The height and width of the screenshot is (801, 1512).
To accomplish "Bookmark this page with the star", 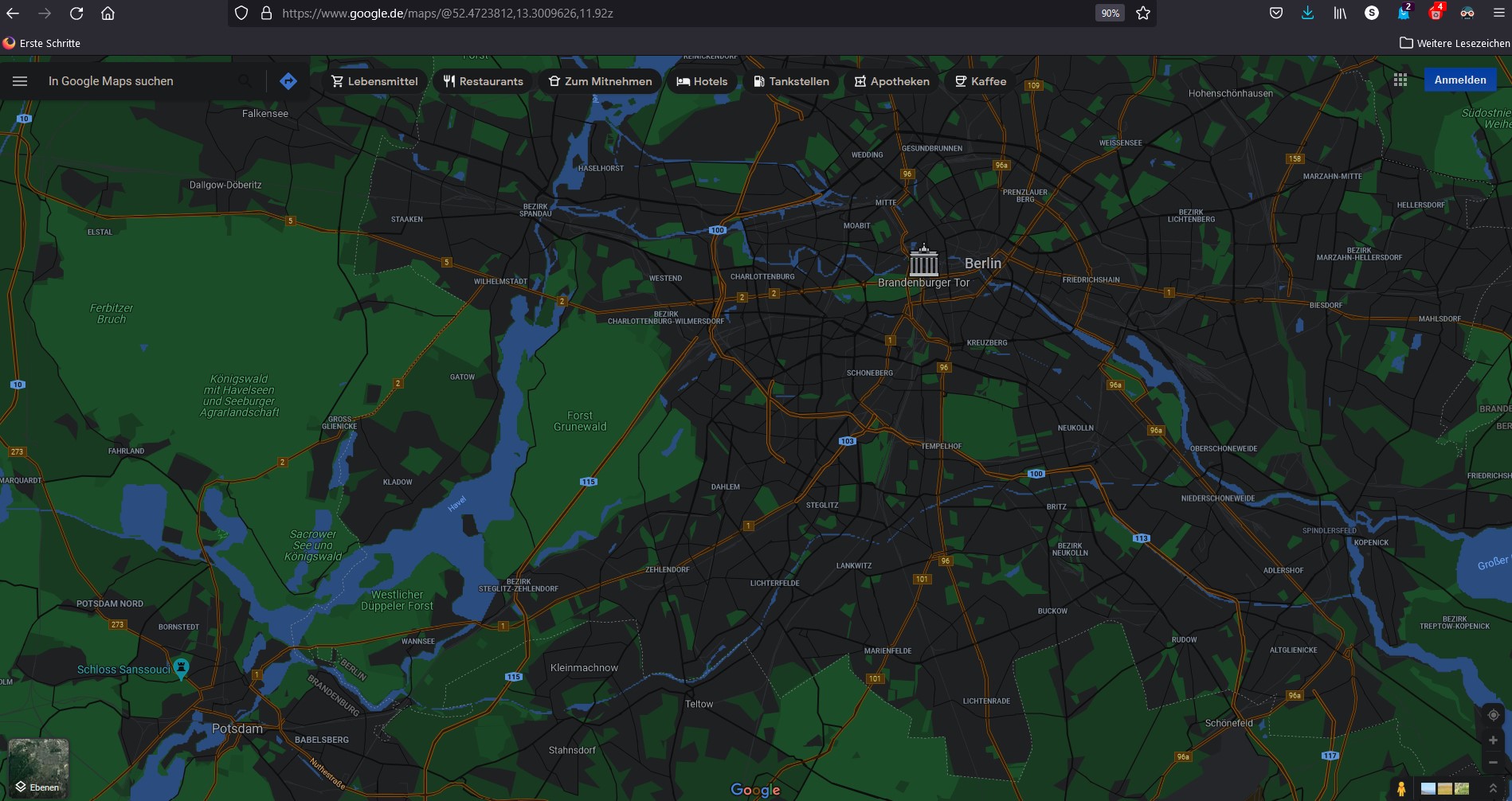I will click(1143, 13).
